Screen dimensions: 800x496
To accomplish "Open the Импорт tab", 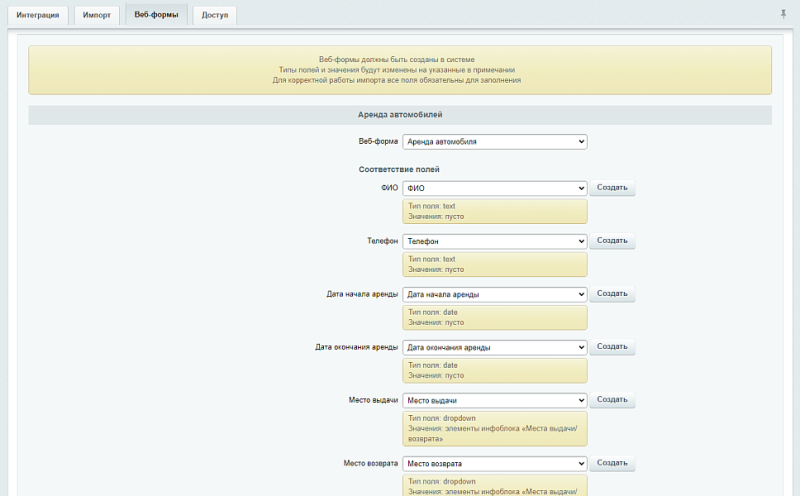I will pyautogui.click(x=96, y=15).
